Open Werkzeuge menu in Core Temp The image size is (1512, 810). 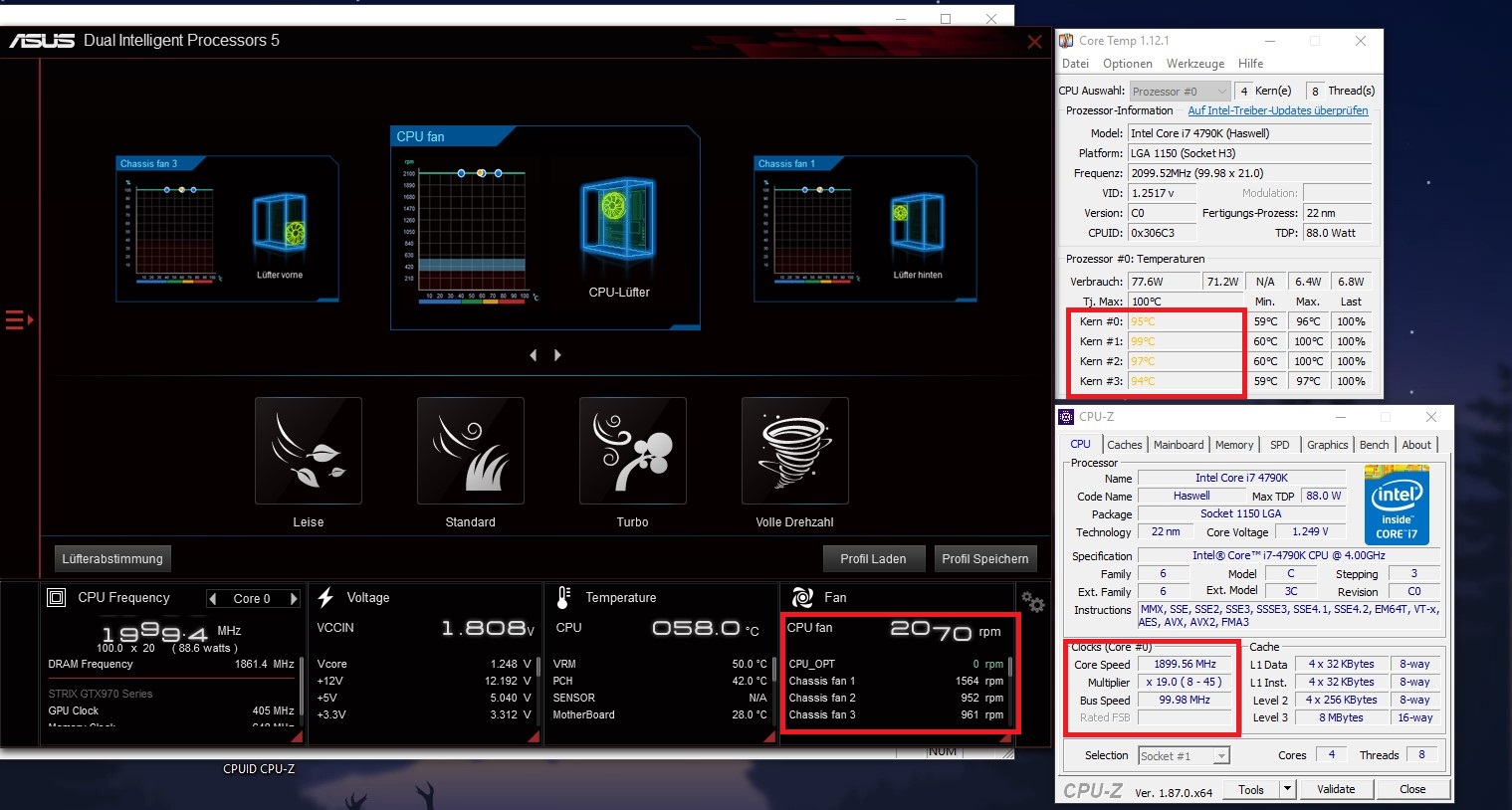click(1195, 64)
